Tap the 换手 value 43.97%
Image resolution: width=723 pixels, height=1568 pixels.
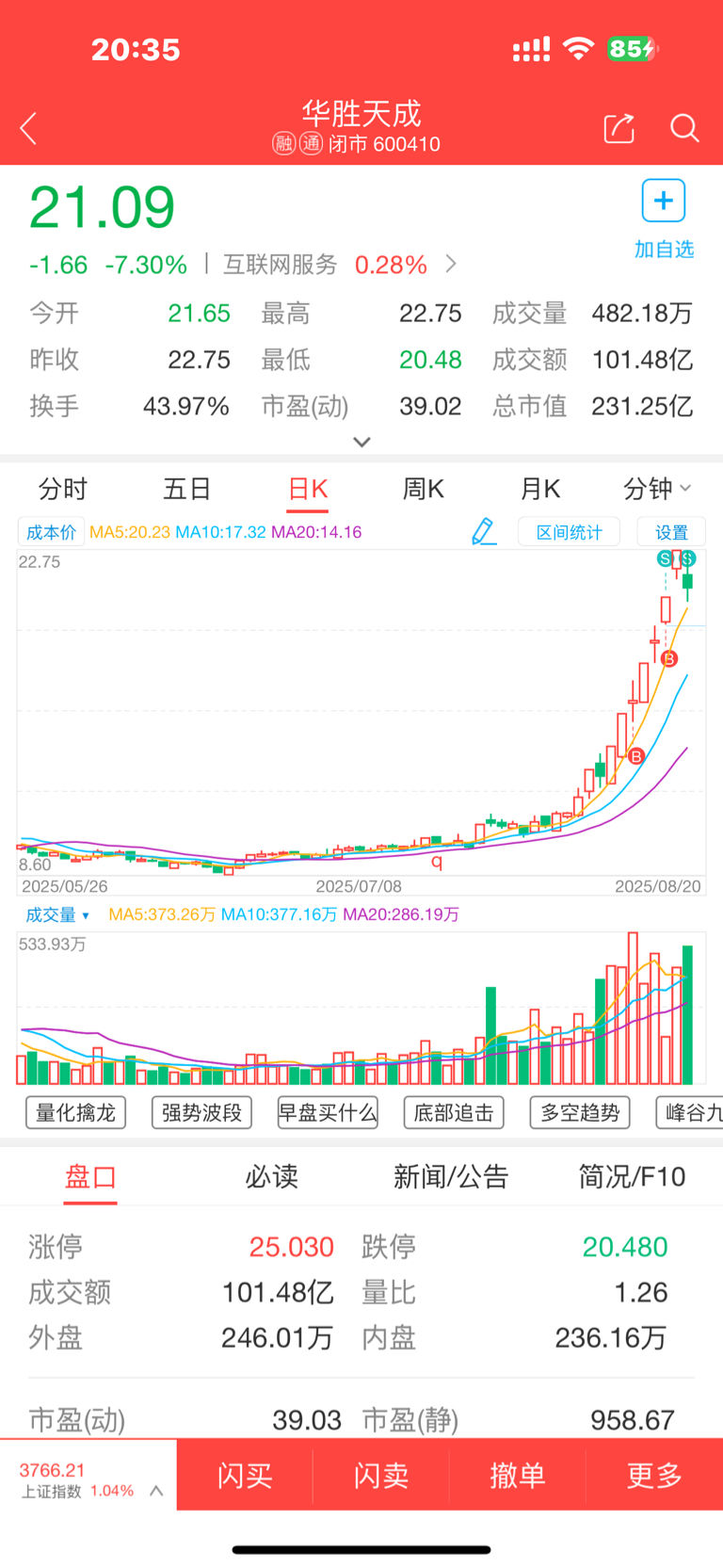[x=186, y=406]
